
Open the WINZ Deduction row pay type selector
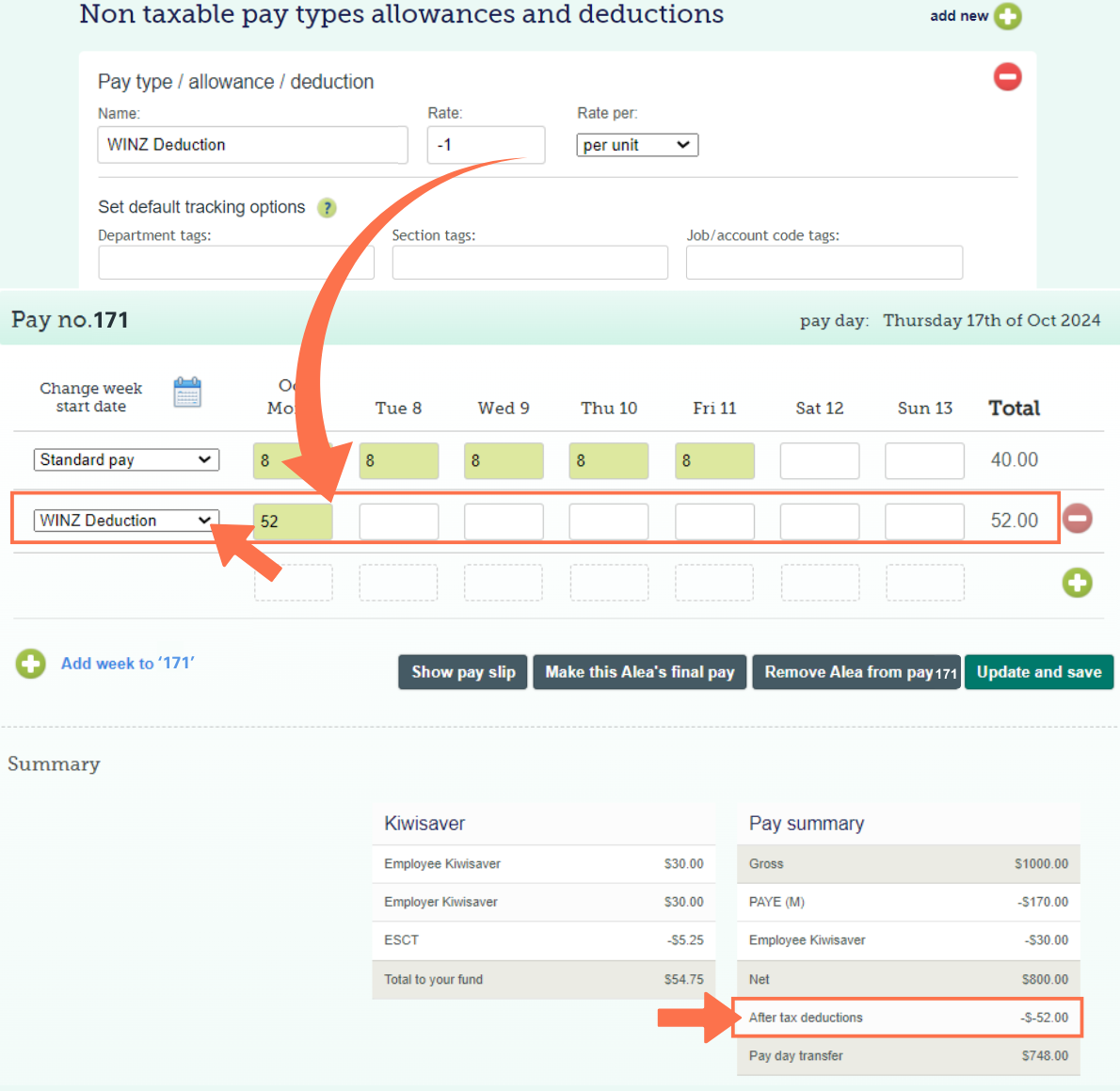(x=125, y=520)
